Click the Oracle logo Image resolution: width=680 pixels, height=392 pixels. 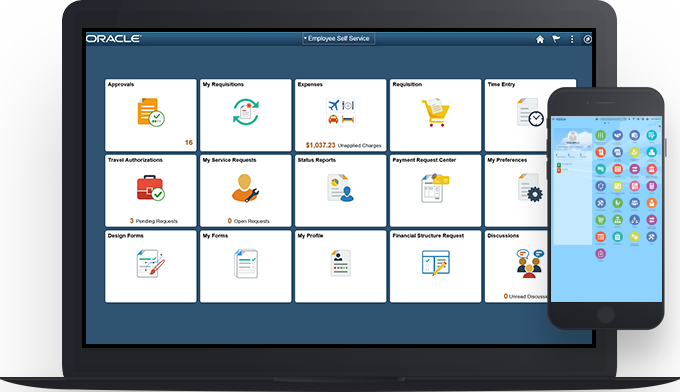[114, 39]
